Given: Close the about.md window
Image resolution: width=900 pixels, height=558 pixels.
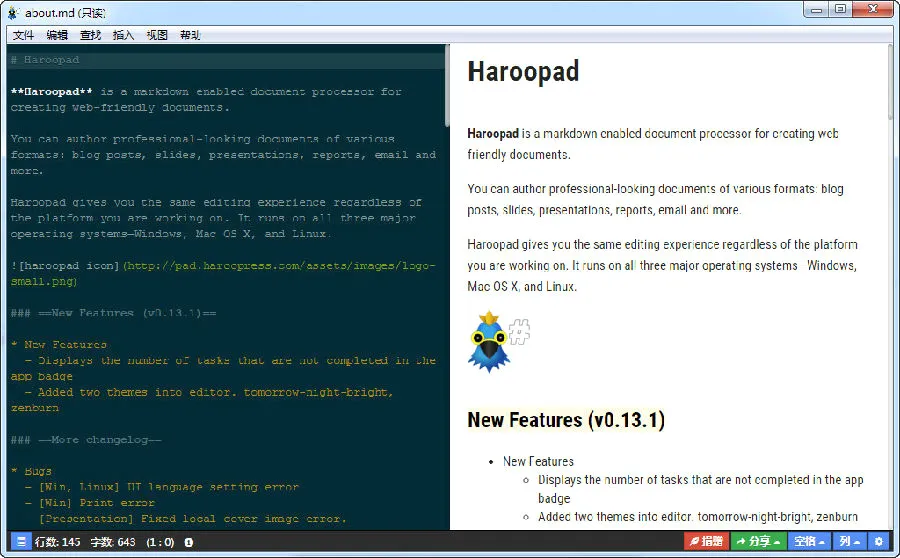Looking at the screenshot, I should 872,10.
